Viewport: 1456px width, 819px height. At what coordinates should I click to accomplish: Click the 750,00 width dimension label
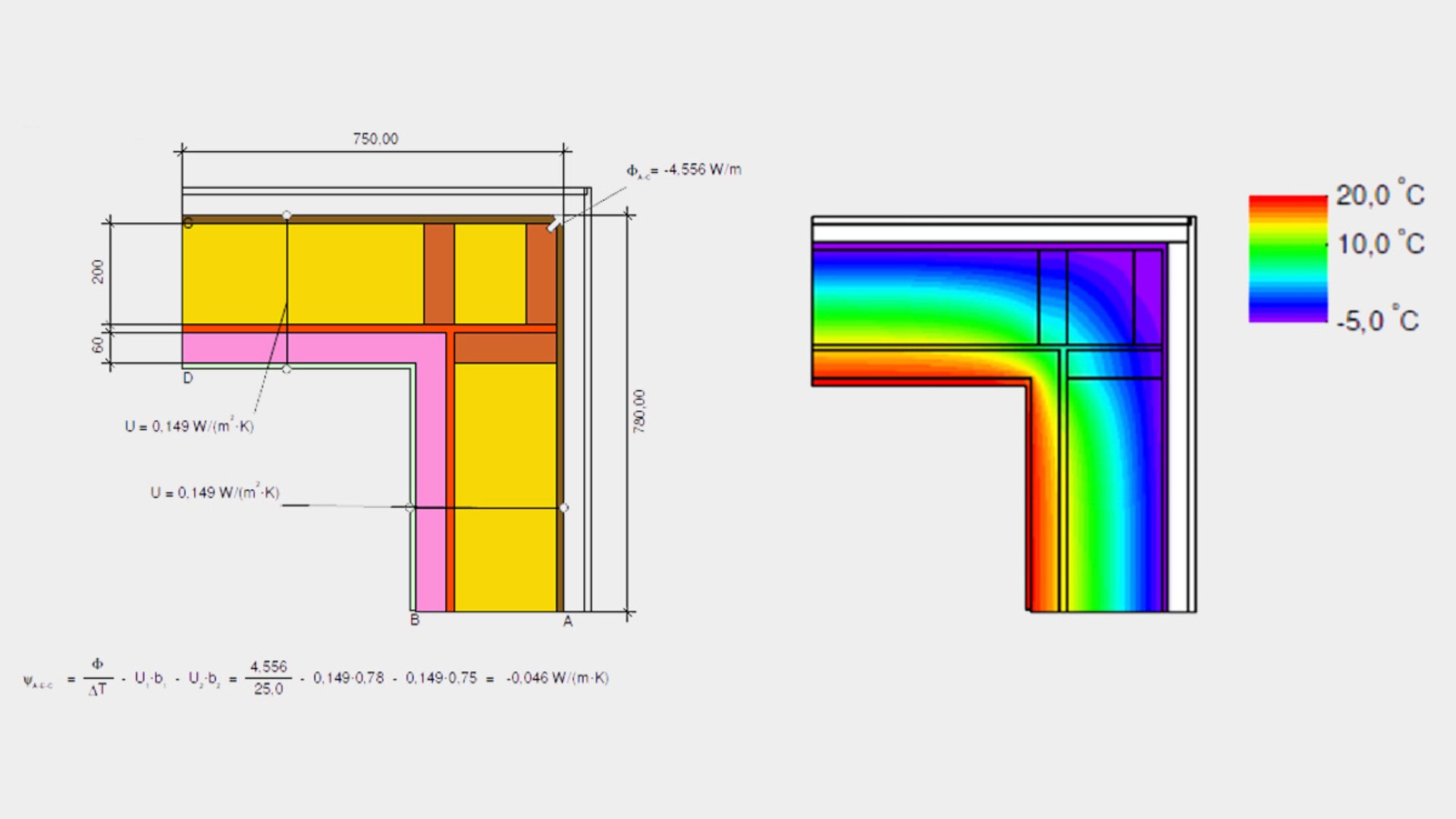point(375,139)
